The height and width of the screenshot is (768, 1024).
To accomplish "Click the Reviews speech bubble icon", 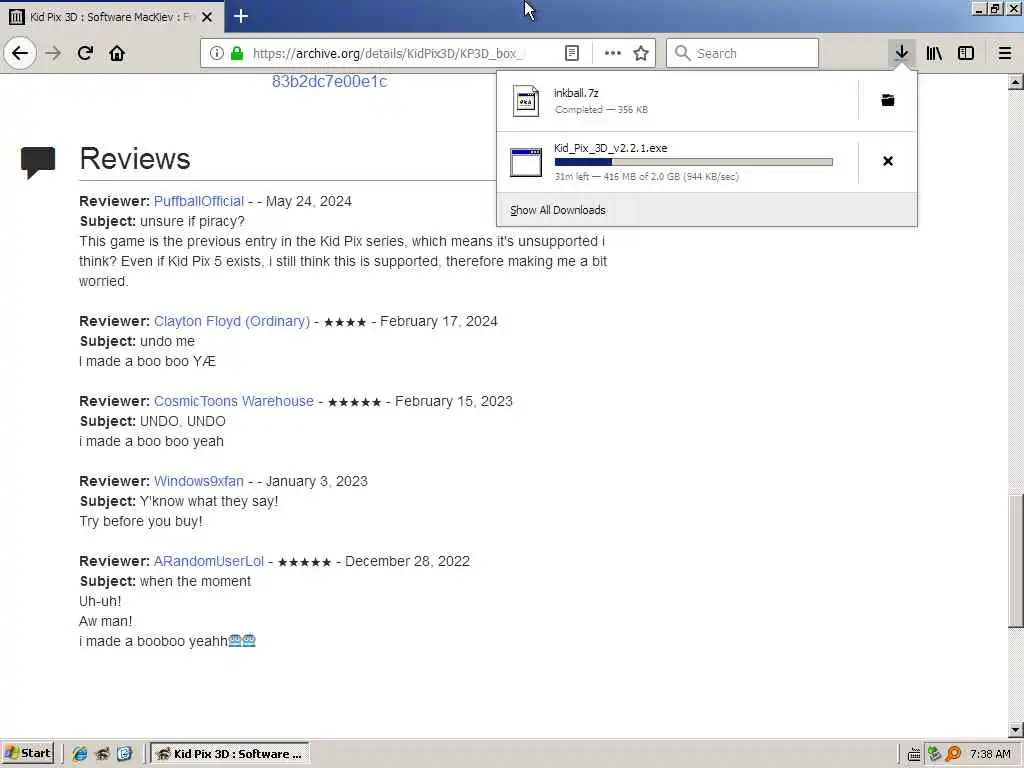I will coord(38,163).
